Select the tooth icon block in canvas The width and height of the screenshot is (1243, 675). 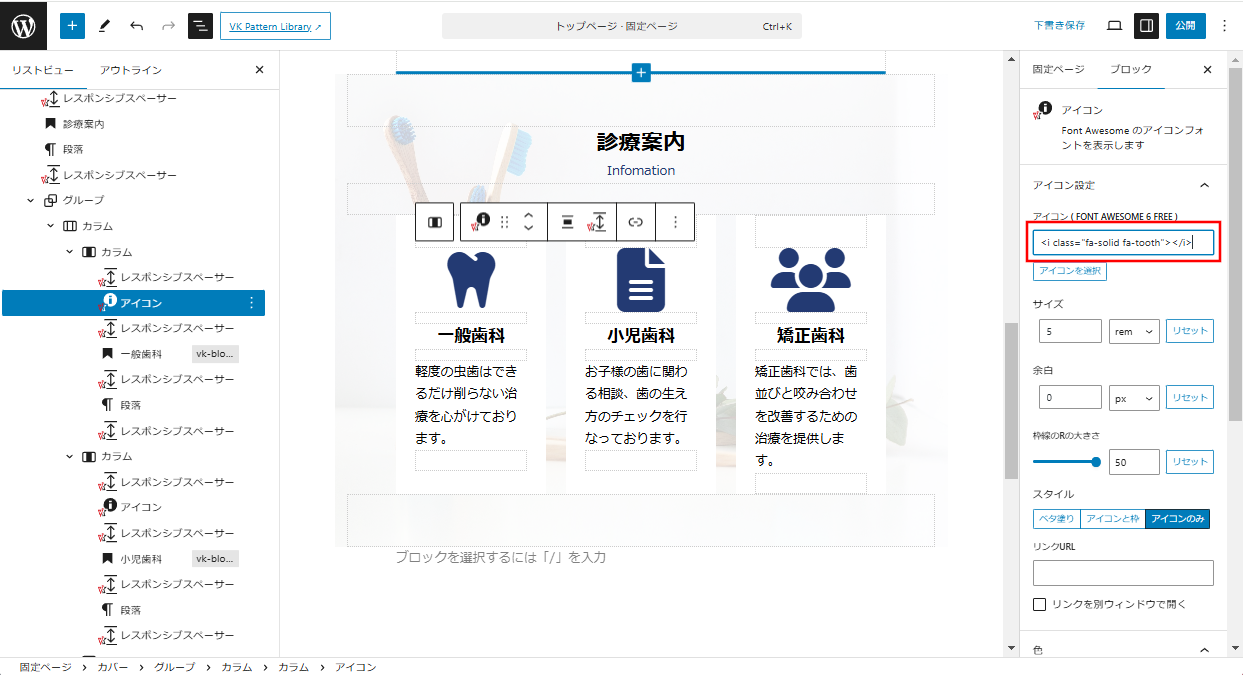(x=471, y=280)
